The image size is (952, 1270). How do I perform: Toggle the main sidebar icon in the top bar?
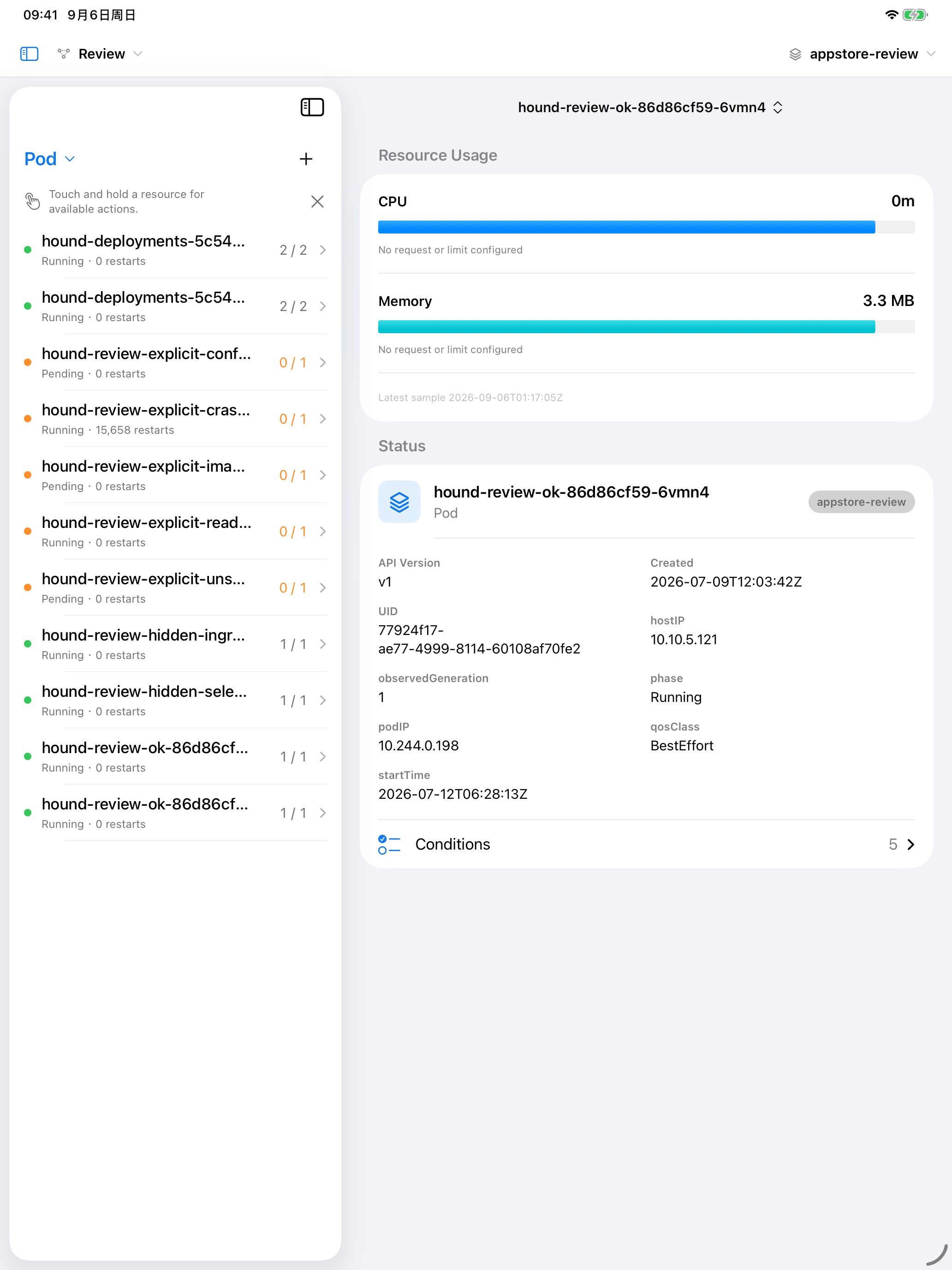[29, 54]
